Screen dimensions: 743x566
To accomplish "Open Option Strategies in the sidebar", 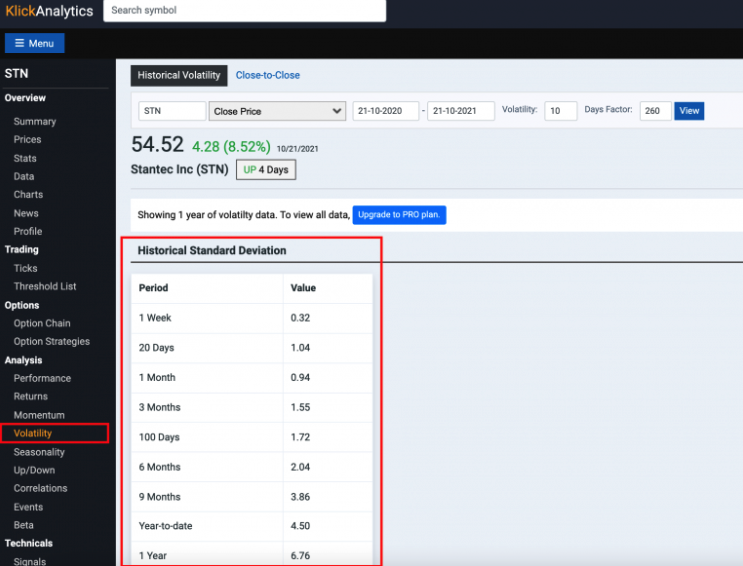I will pos(52,341).
